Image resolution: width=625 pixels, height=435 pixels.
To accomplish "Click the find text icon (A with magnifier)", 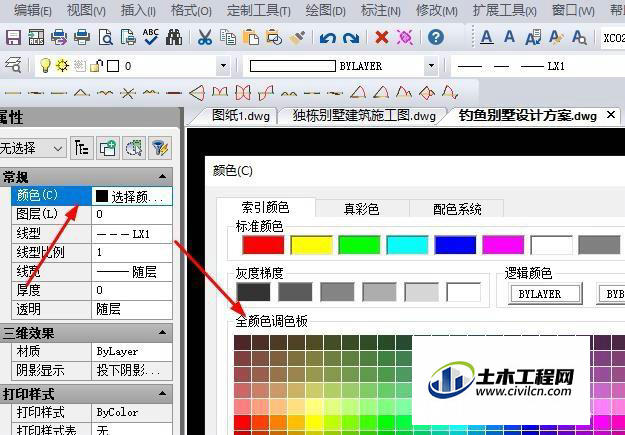I will click(x=579, y=38).
